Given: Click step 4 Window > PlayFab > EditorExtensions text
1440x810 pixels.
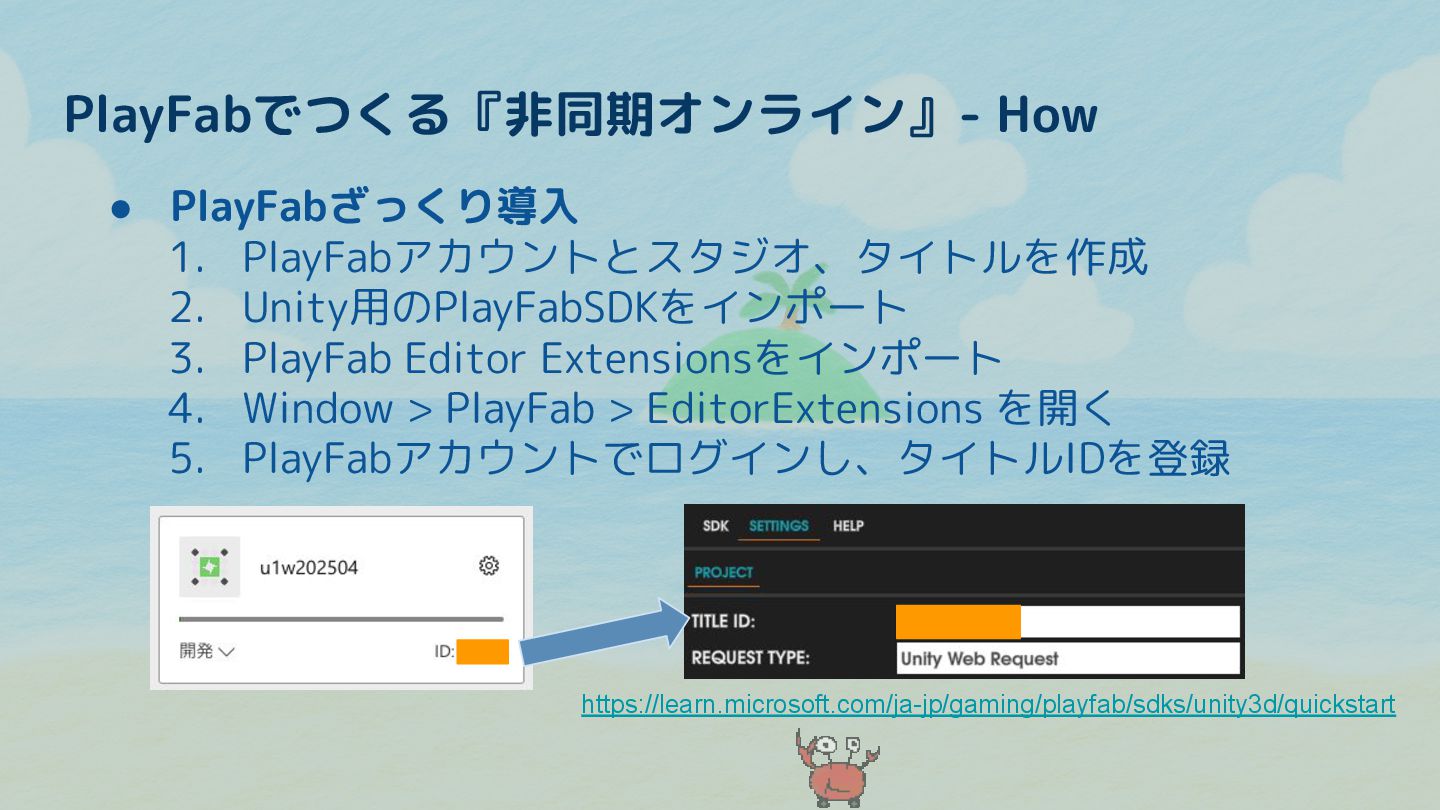Looking at the screenshot, I should [x=678, y=408].
